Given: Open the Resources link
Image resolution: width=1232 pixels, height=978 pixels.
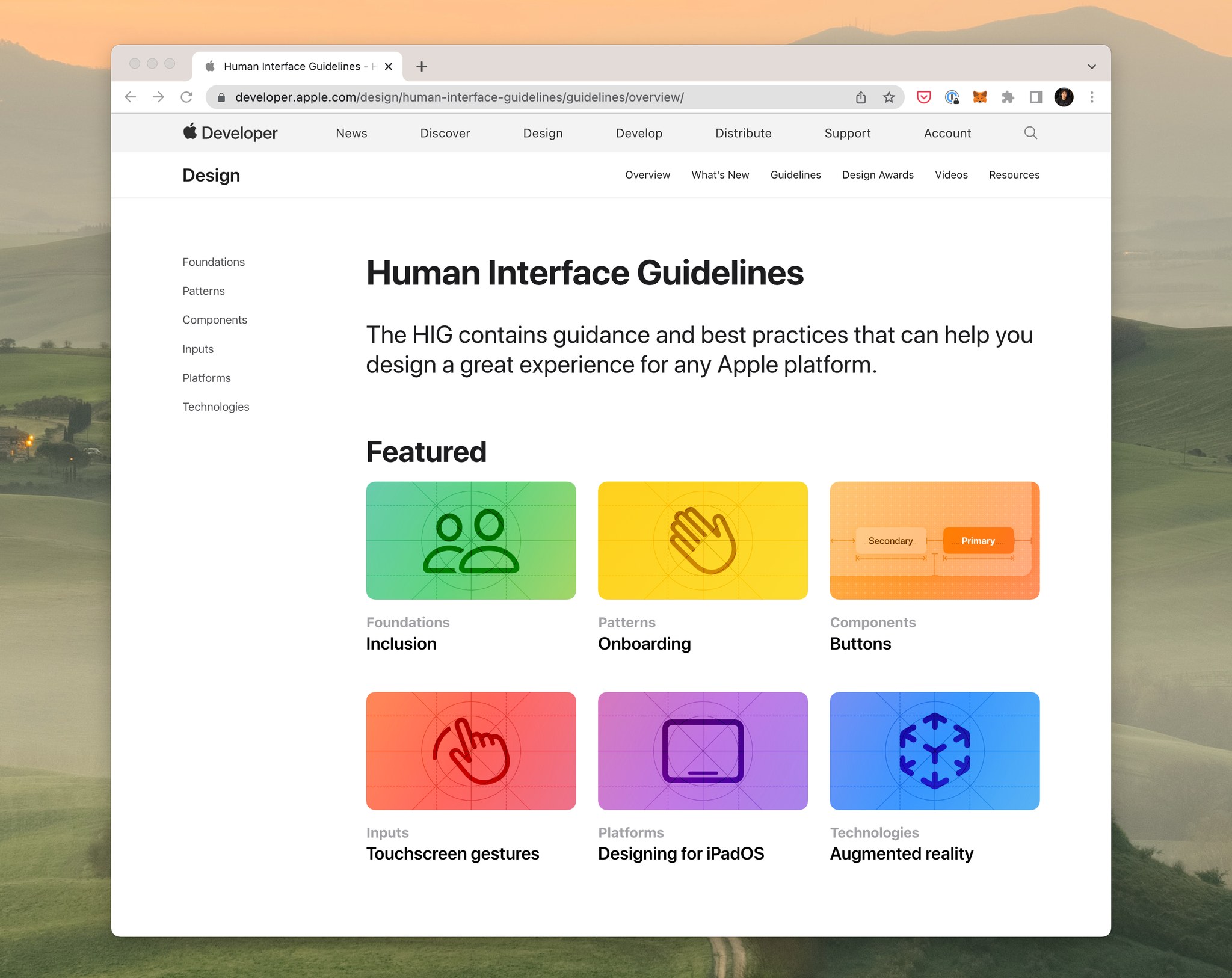Looking at the screenshot, I should [1014, 174].
